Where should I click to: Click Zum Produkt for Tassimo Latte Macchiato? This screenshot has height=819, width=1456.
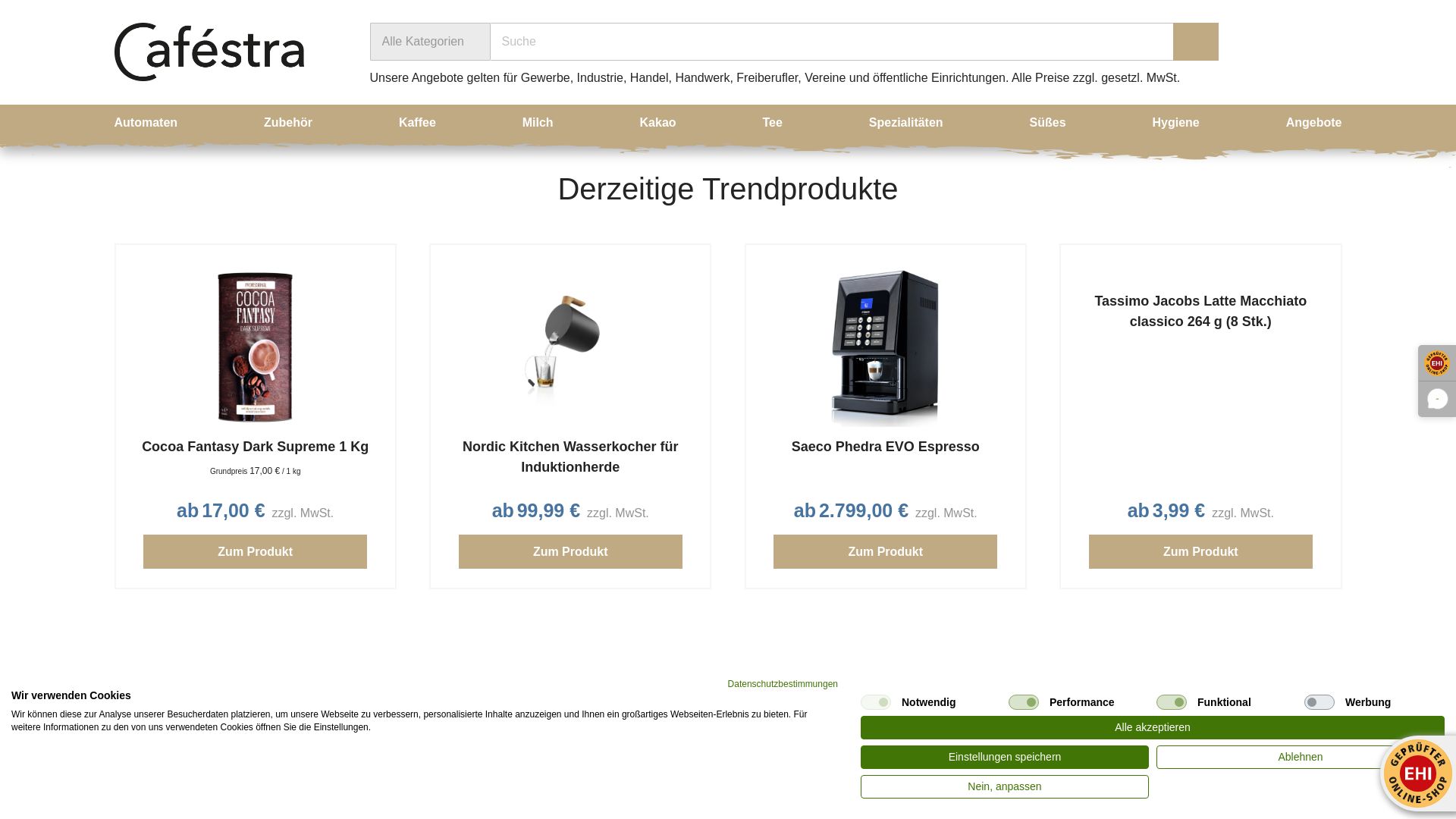(1200, 552)
